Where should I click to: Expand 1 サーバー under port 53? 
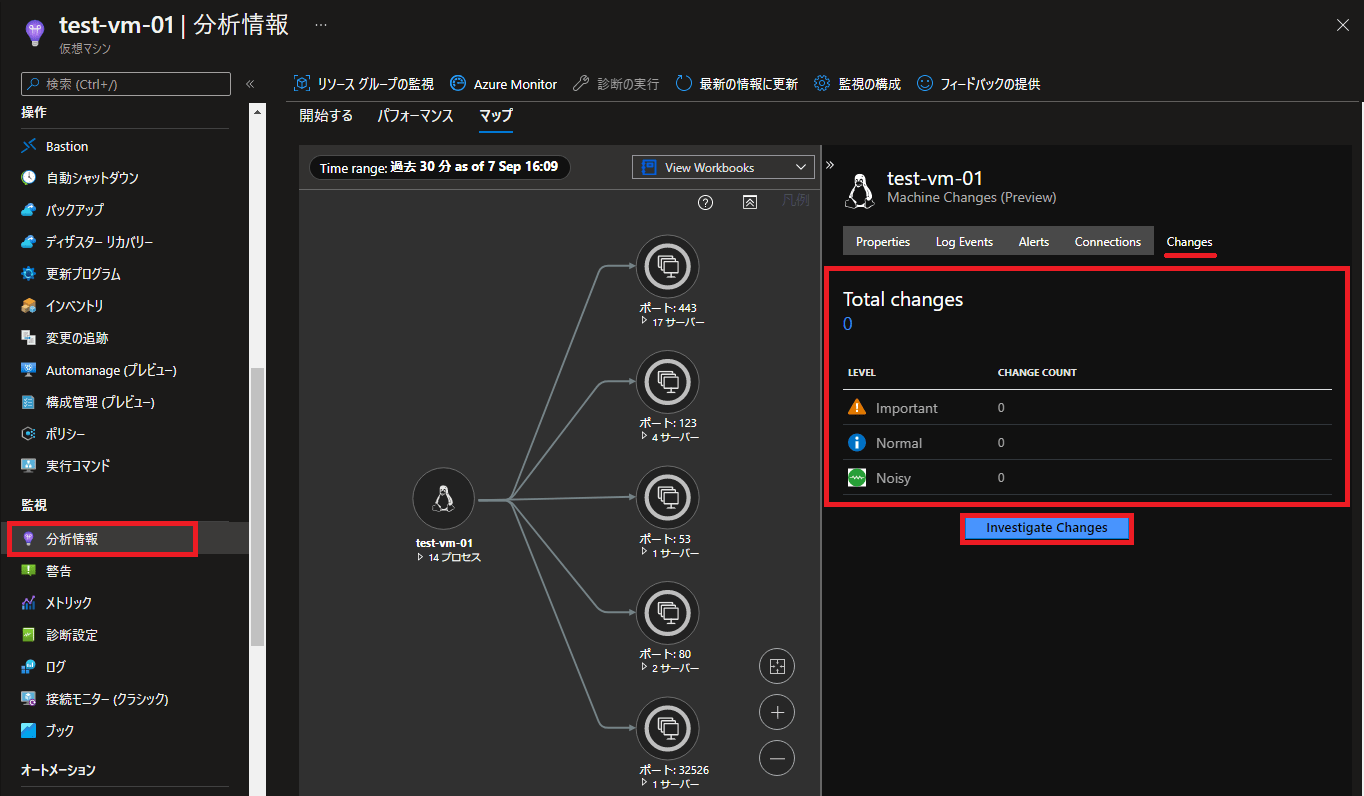pos(670,553)
